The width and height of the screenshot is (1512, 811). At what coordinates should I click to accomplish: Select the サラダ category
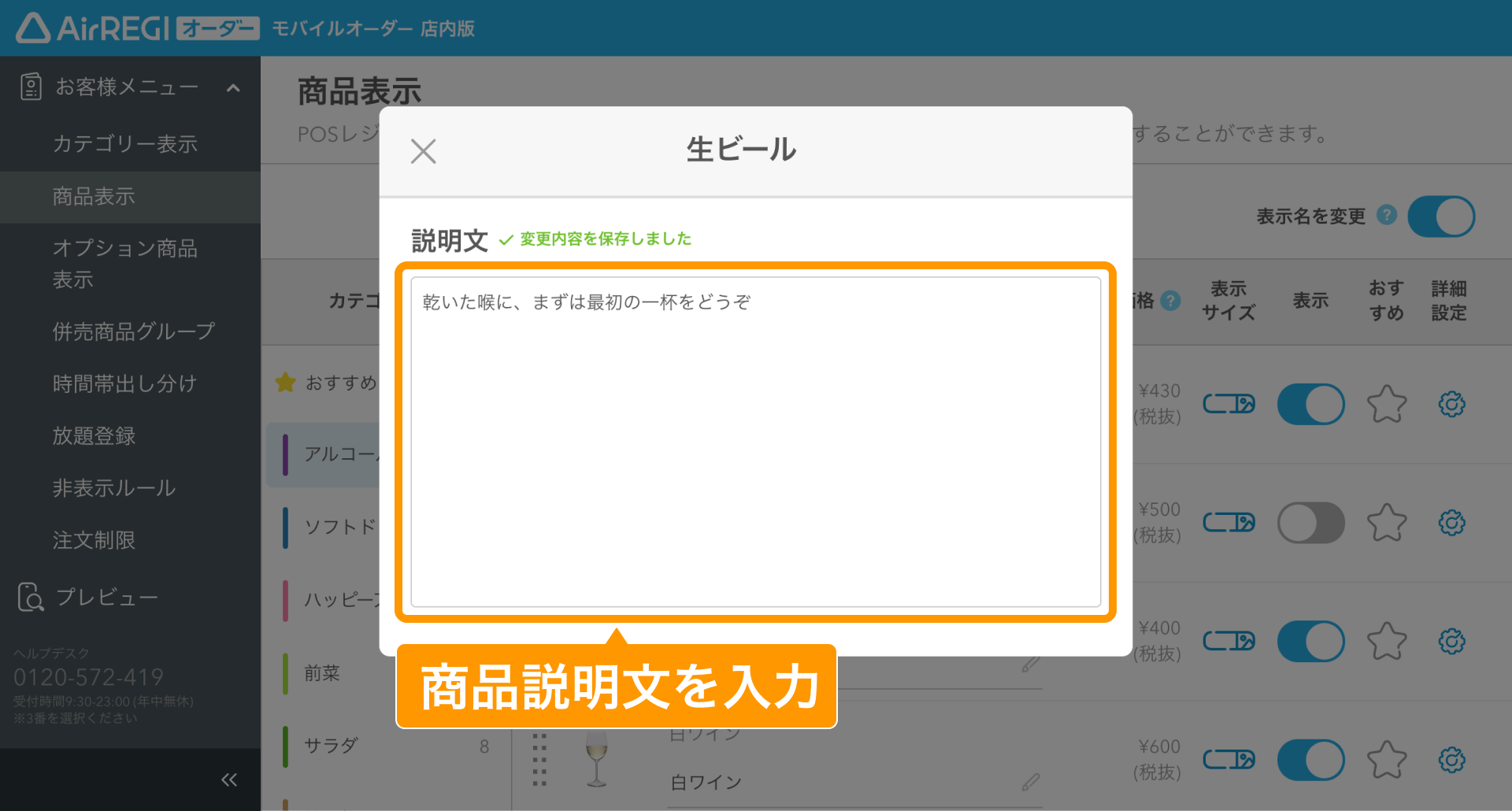click(x=331, y=746)
